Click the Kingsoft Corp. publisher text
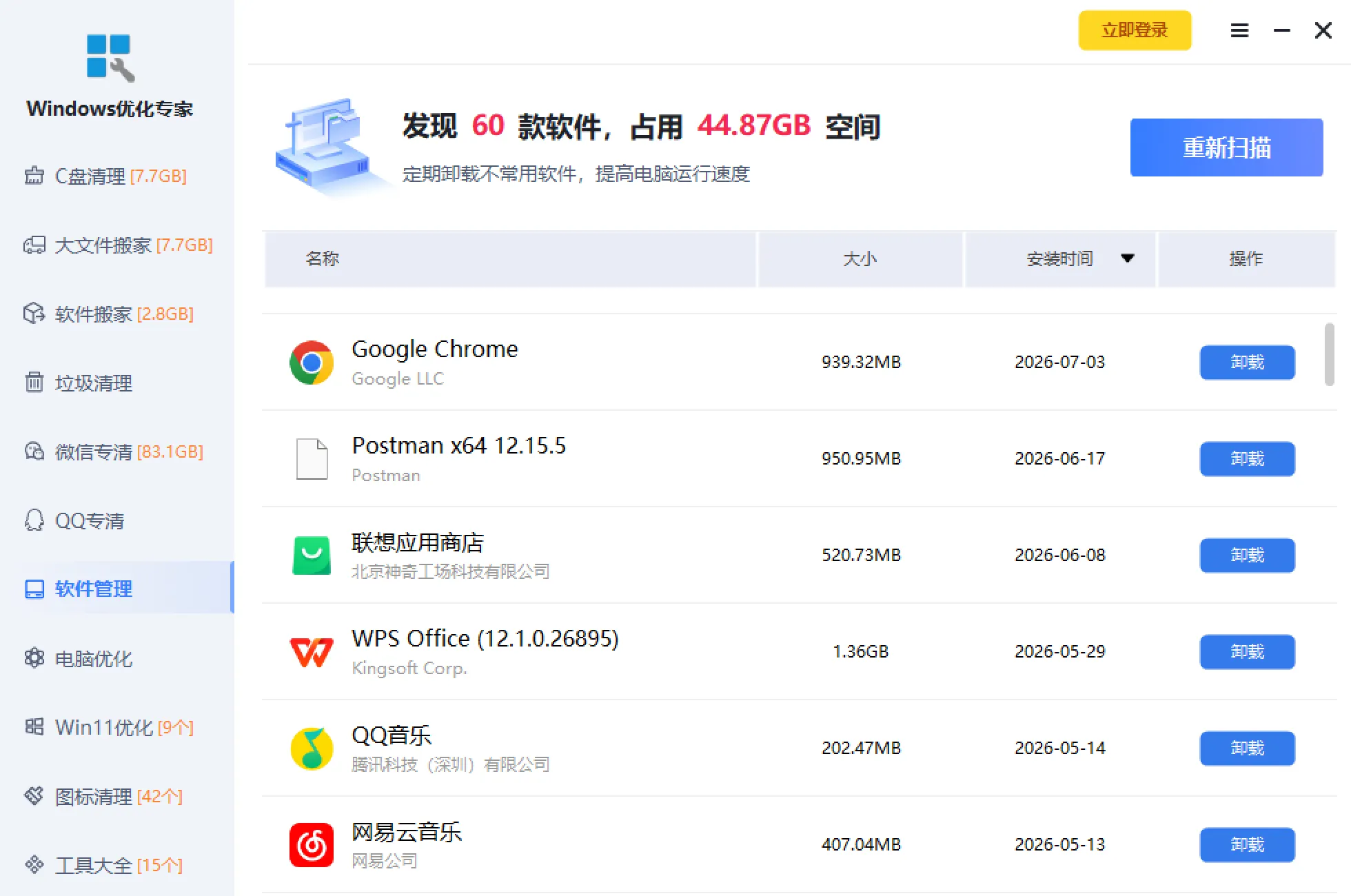 (409, 669)
